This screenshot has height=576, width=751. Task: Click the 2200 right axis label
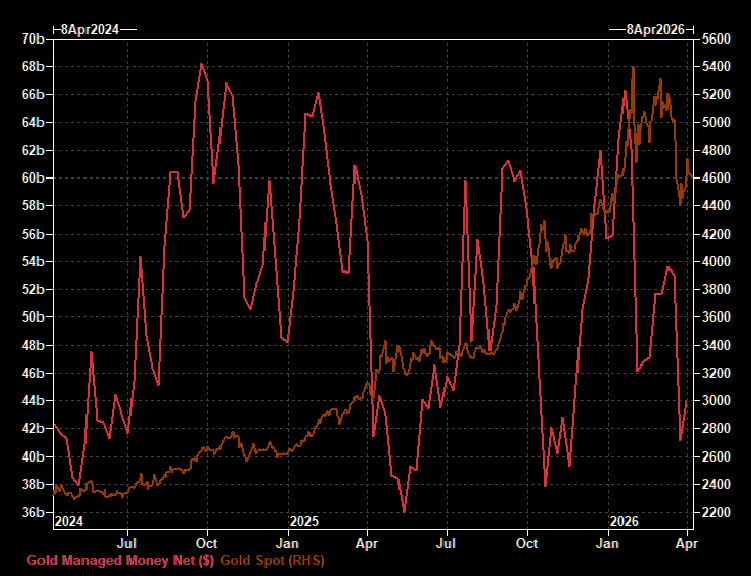(x=718, y=513)
